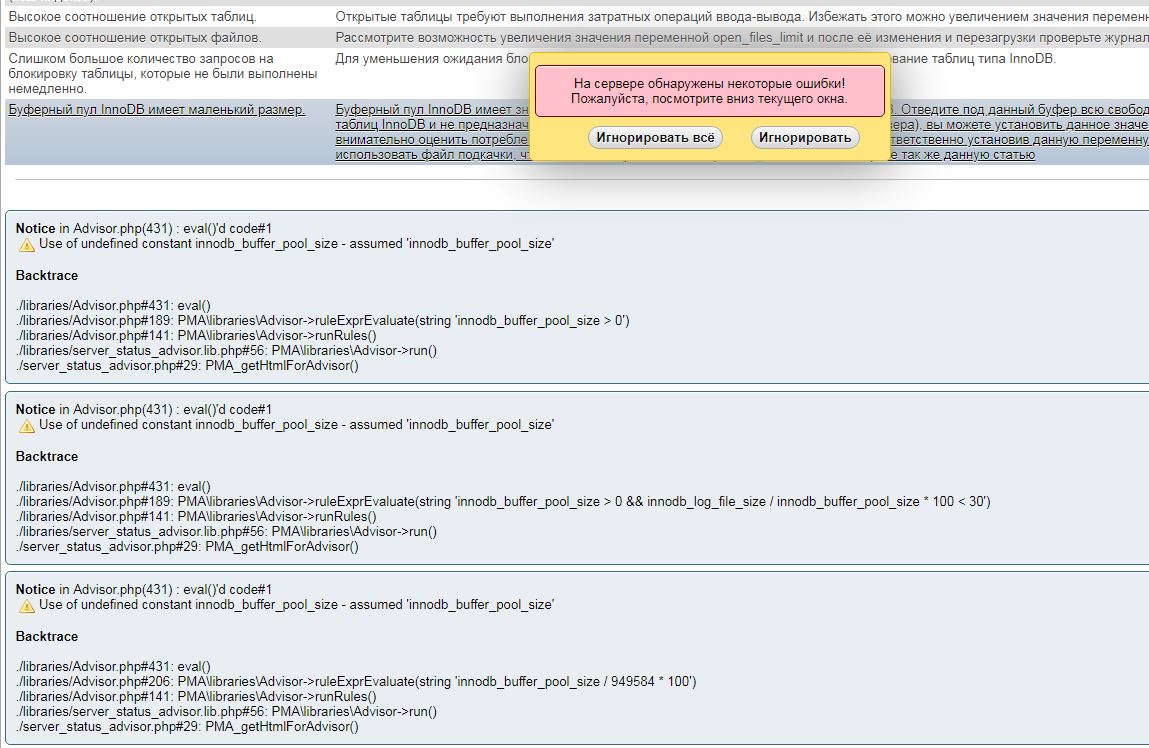Click the first 'Backtrace' heading

click(47, 275)
